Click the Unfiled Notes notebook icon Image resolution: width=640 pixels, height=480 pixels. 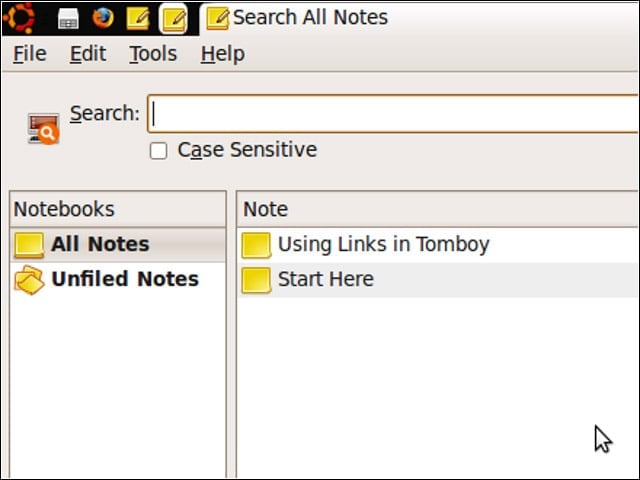[29, 280]
